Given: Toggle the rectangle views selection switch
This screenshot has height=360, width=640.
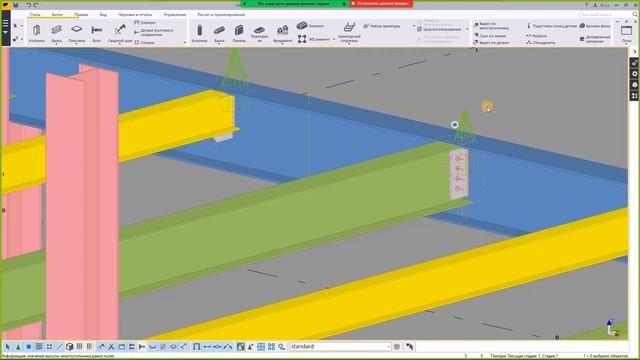Looking at the screenshot, I should (x=122, y=347).
